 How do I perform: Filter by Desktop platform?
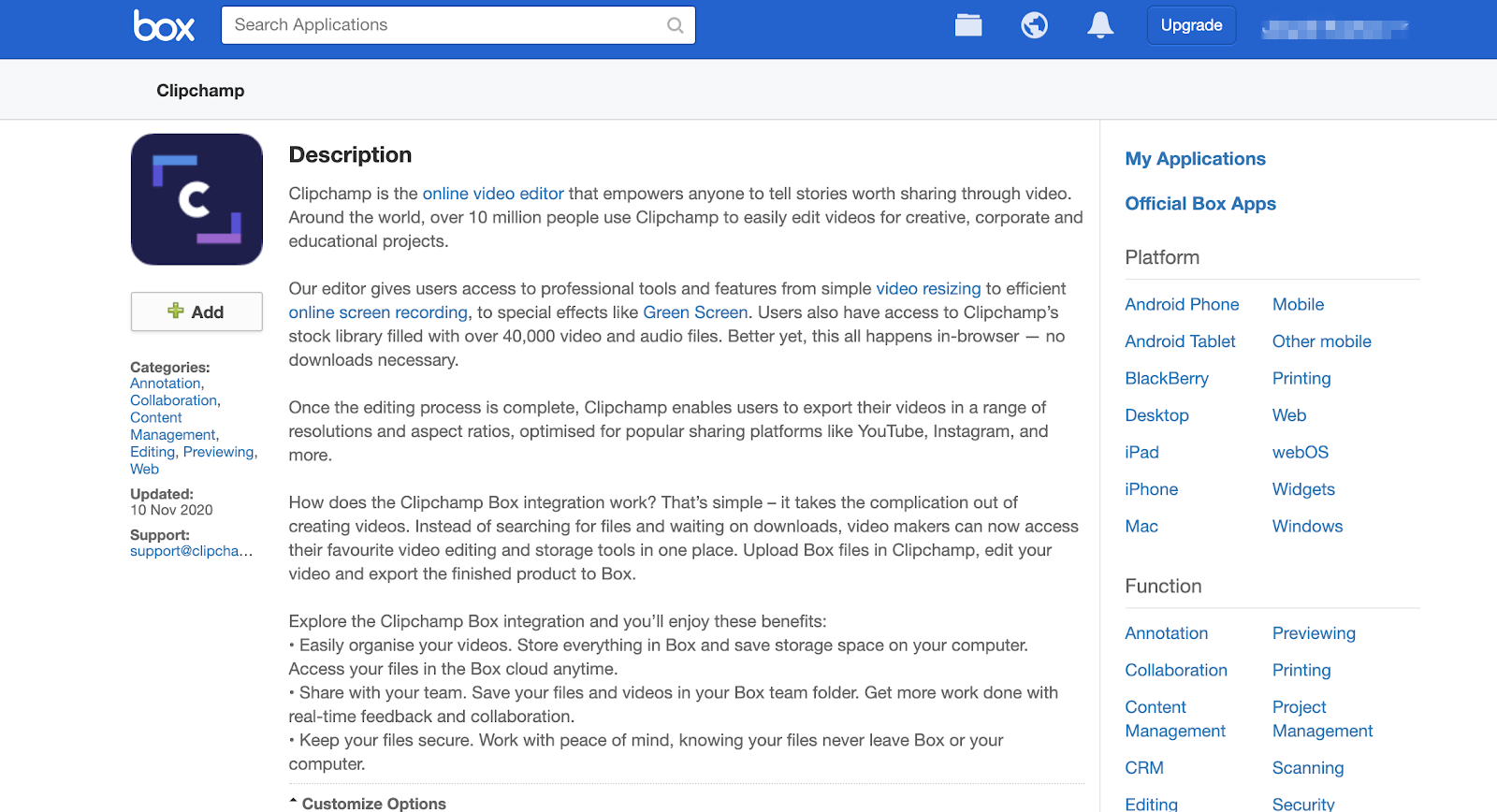coord(1156,415)
